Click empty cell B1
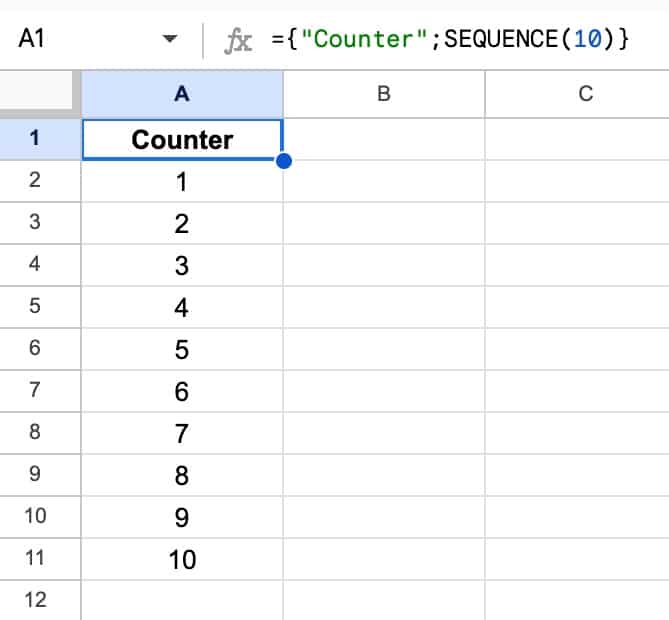Screen dimensions: 669x620 [x=384, y=139]
